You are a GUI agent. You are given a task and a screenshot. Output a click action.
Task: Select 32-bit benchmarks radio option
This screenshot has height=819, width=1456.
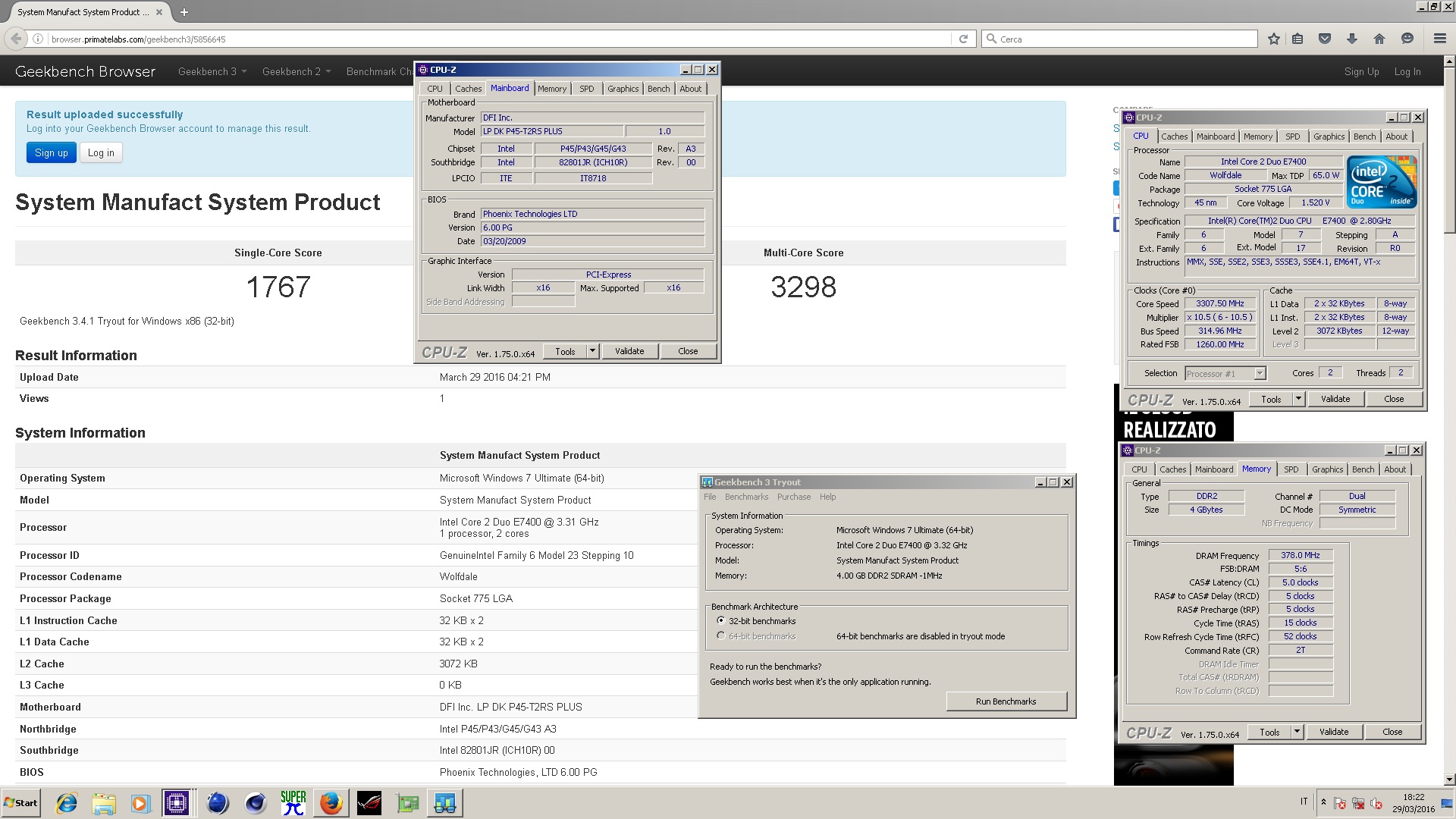coord(720,620)
